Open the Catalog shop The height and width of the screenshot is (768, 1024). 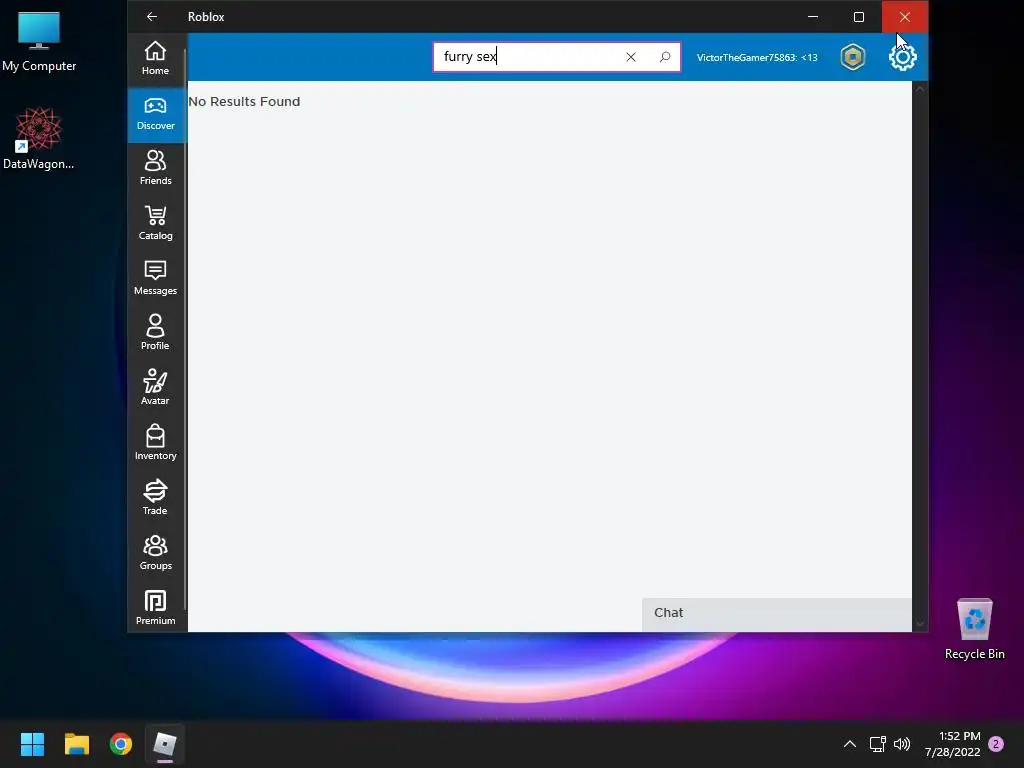click(155, 223)
